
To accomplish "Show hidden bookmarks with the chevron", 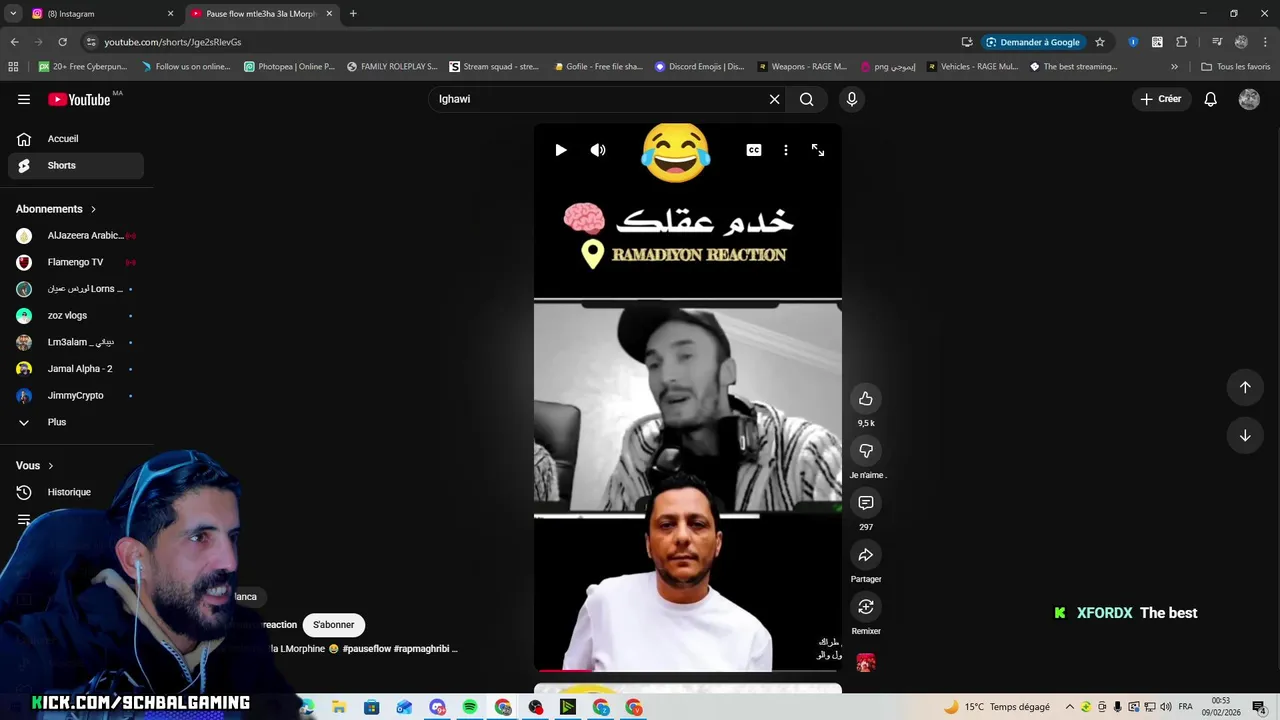I will [1174, 67].
